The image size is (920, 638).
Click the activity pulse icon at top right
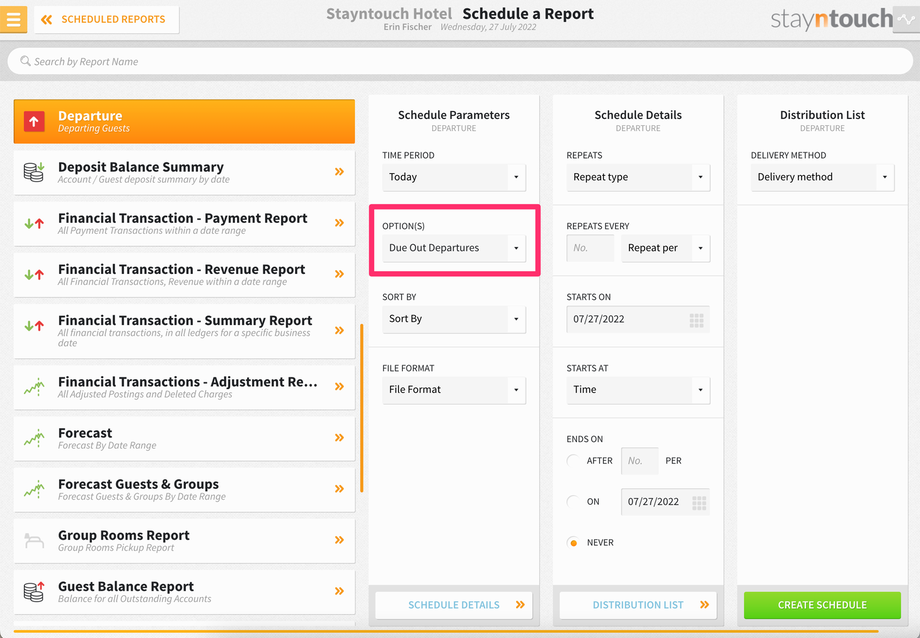point(906,19)
